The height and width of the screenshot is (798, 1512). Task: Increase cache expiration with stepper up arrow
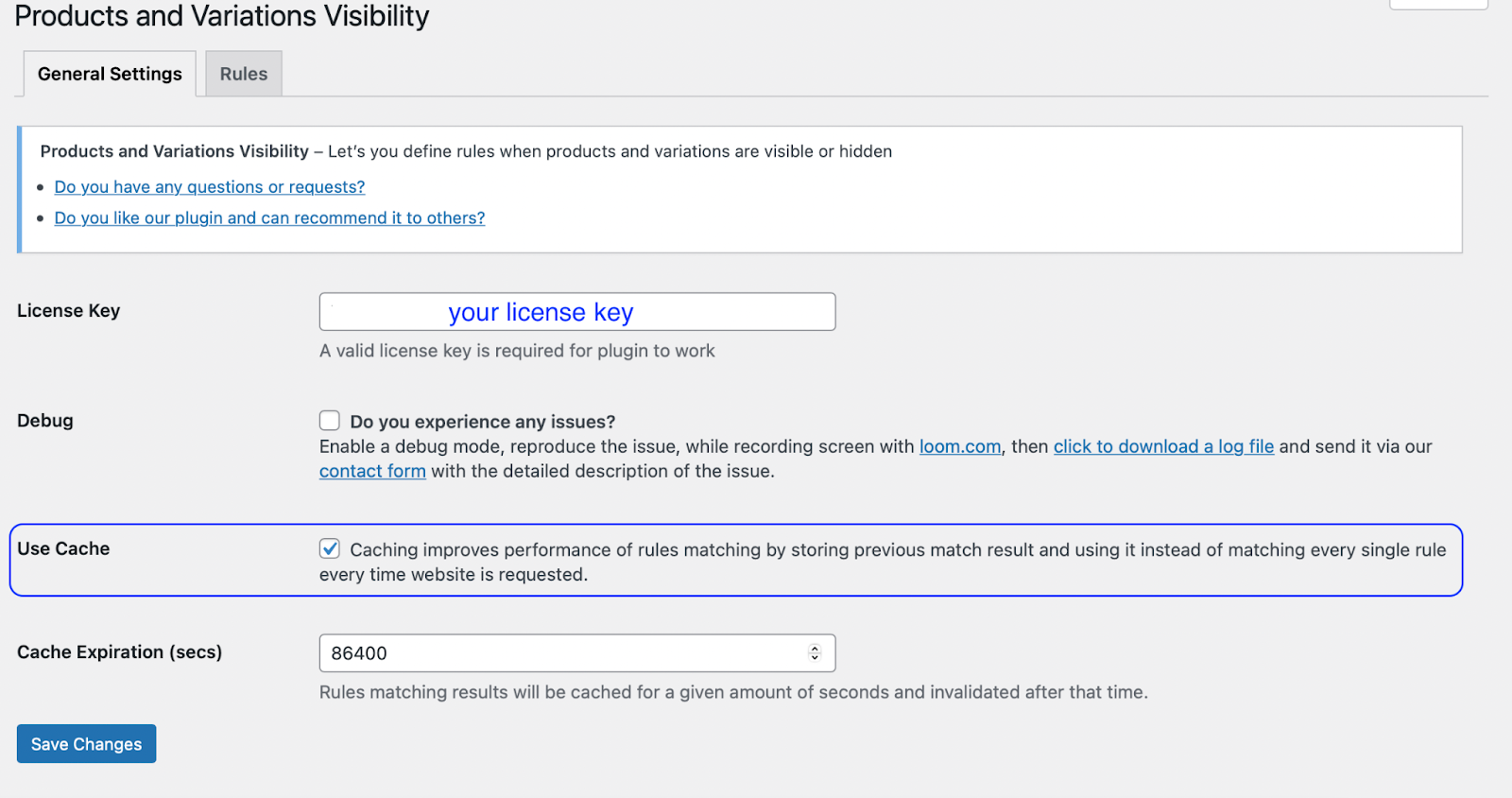[x=815, y=649]
